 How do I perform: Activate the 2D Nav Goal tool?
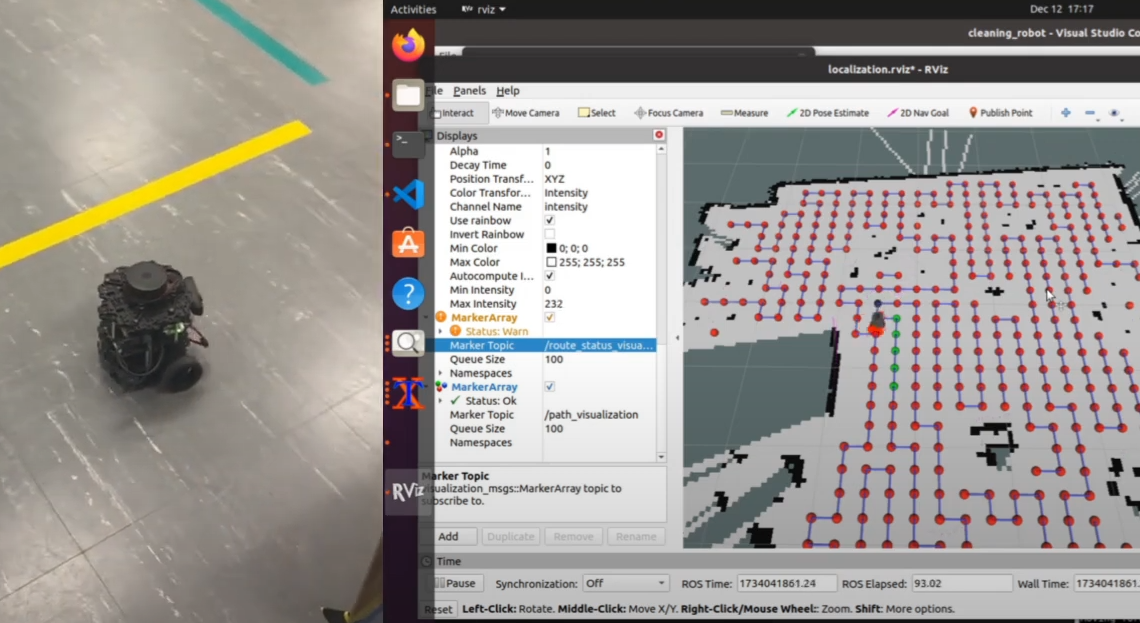click(x=917, y=113)
